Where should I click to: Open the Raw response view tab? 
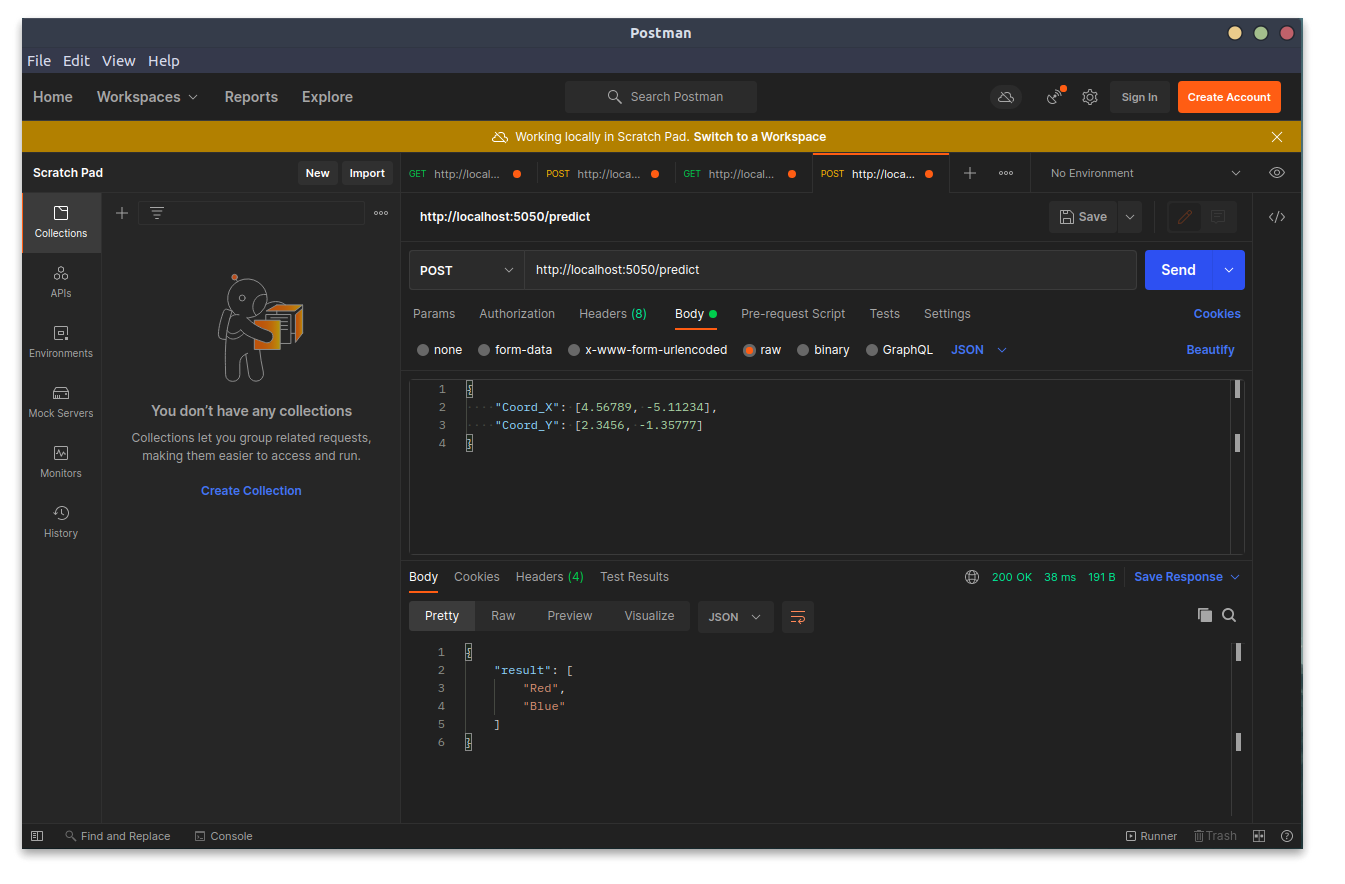coord(503,616)
